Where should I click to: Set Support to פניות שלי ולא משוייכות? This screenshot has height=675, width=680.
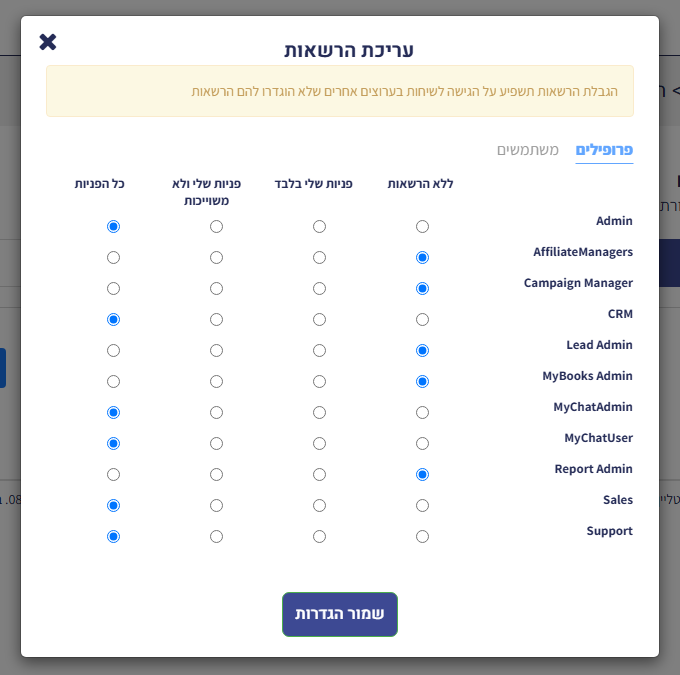(x=216, y=537)
